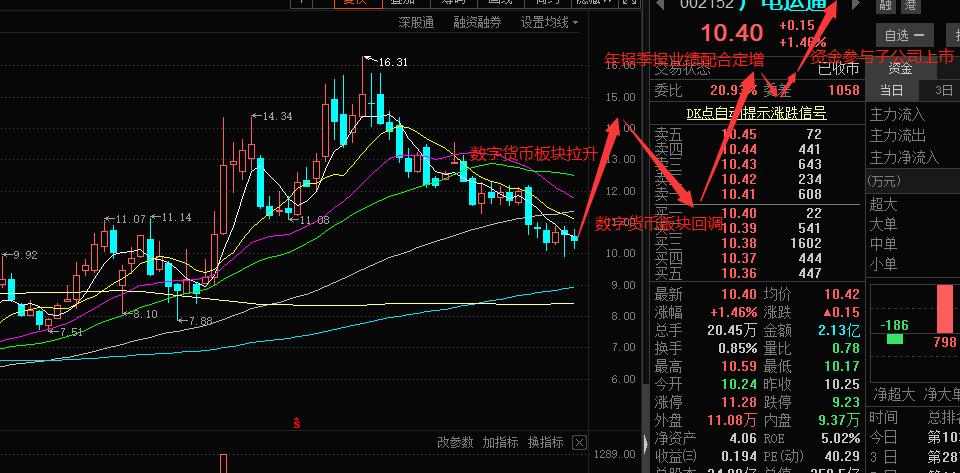Viewport: 960px width, 473px height.
Task: Click the 金额 2.13亿 value
Action: 839,330
